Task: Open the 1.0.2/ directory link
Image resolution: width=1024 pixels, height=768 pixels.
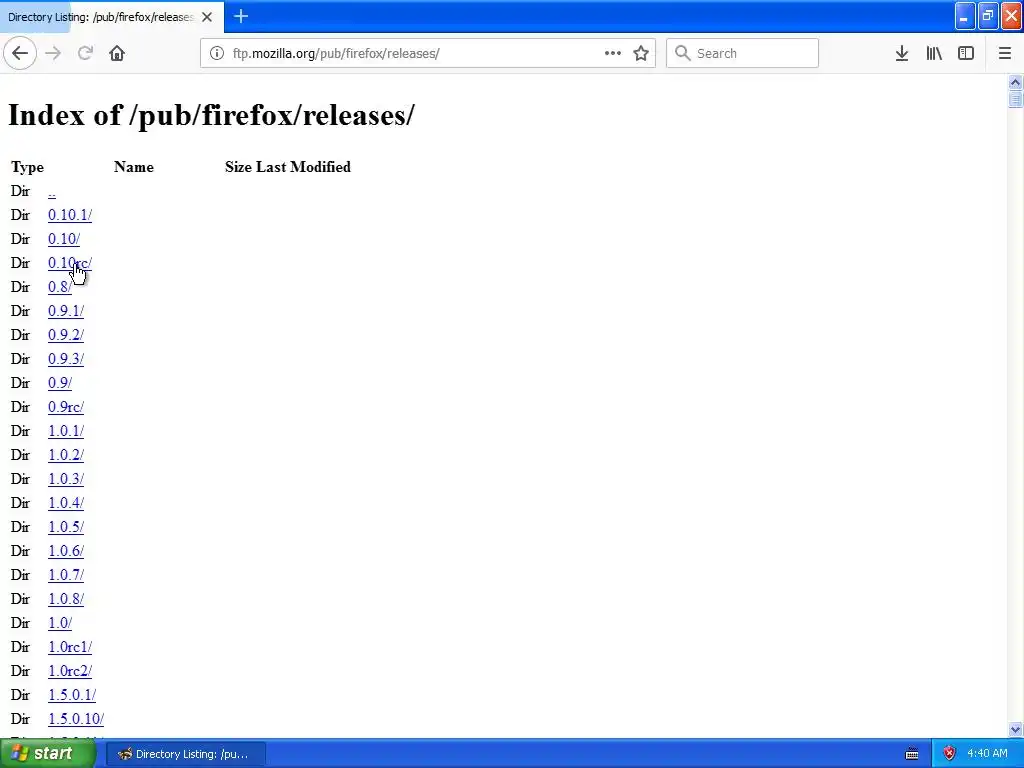Action: (x=66, y=455)
